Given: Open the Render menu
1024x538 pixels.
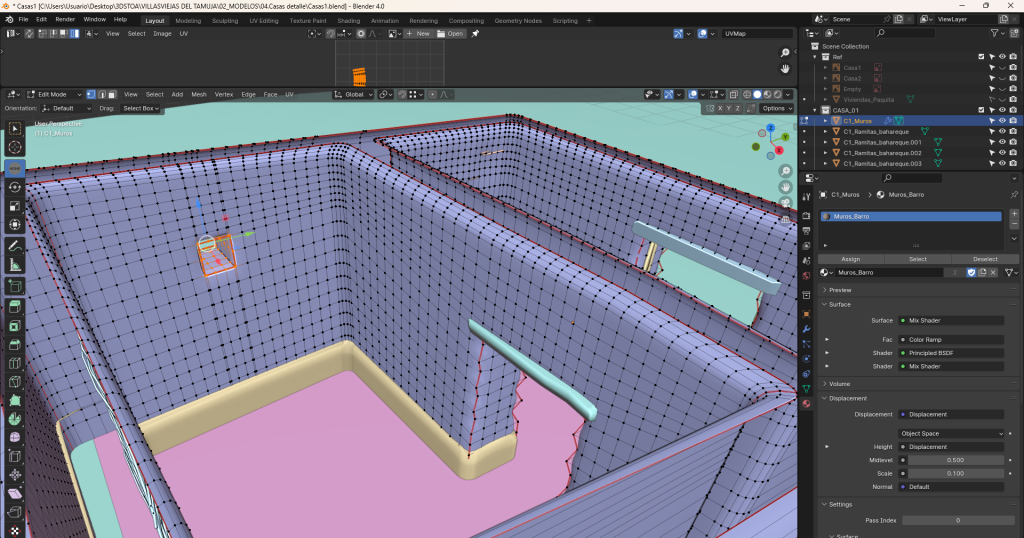Looking at the screenshot, I should tap(65, 19).
